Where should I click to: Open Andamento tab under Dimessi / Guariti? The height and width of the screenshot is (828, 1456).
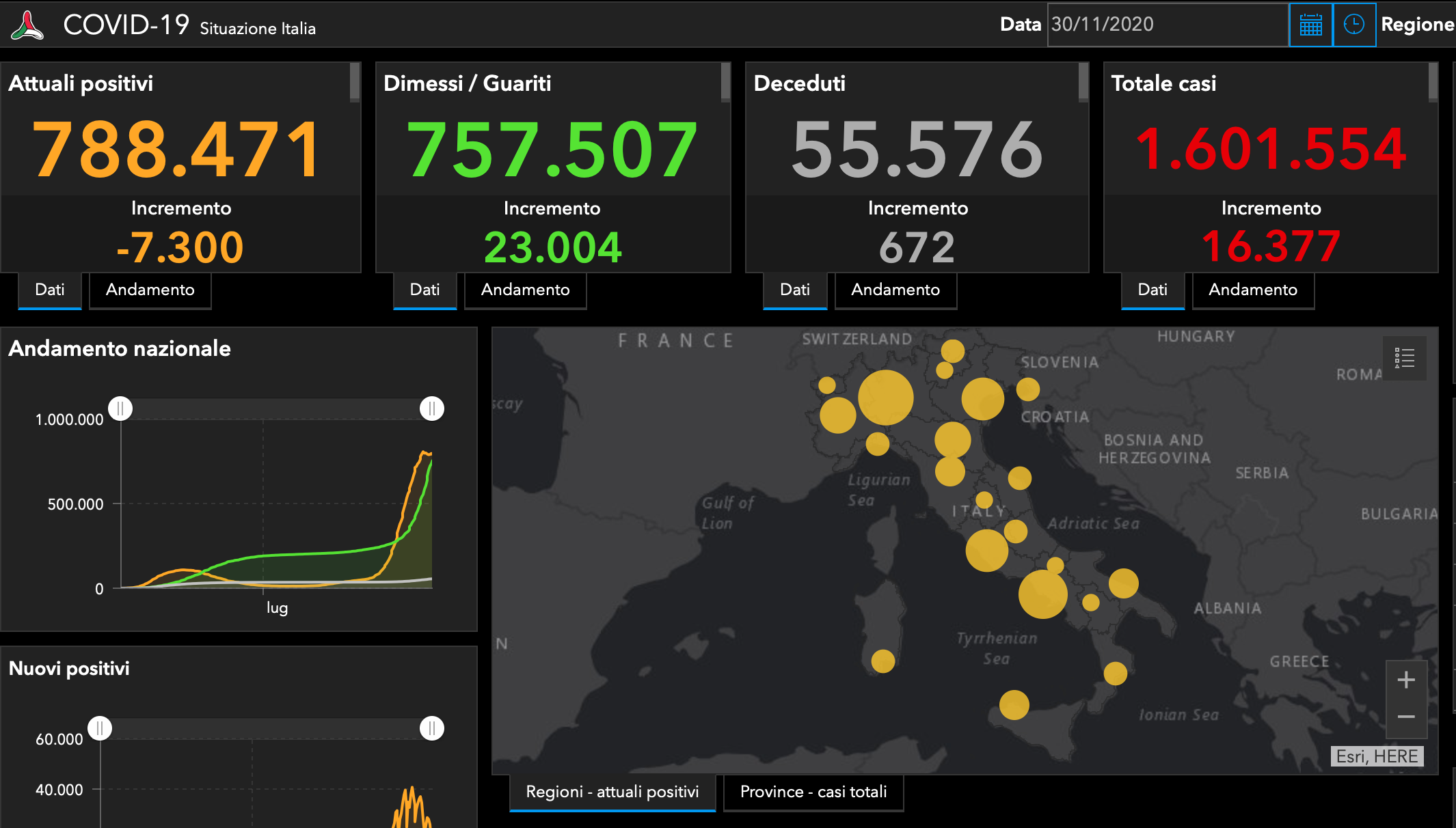[525, 290]
